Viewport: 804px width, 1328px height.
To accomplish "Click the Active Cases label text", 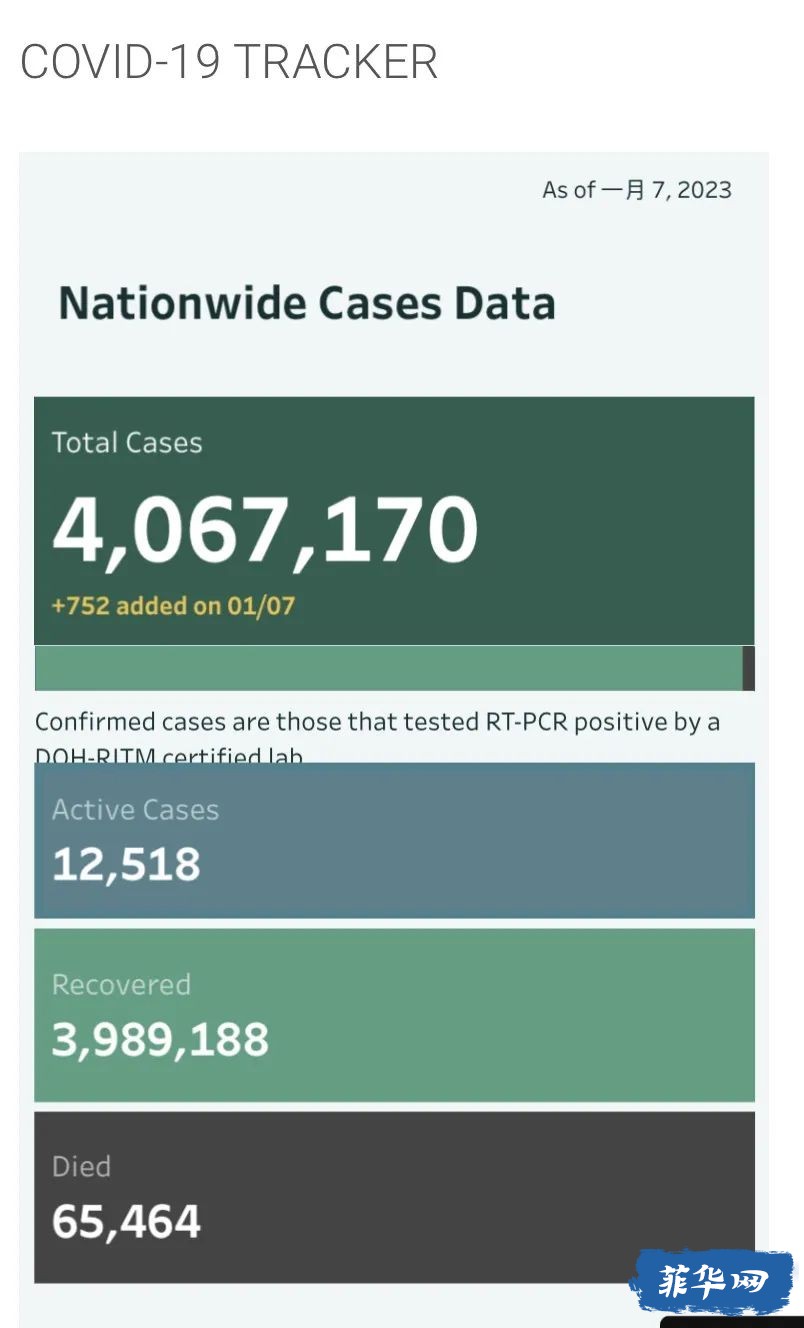I will pyautogui.click(x=135, y=810).
